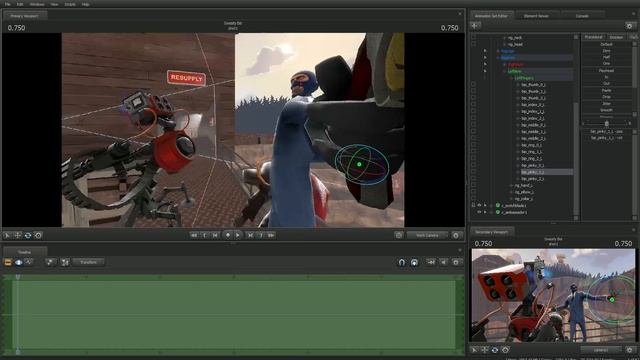Screen dimensions: 640x360
Task: Check the lock box beside rig_neck
Action: click(x=473, y=38)
